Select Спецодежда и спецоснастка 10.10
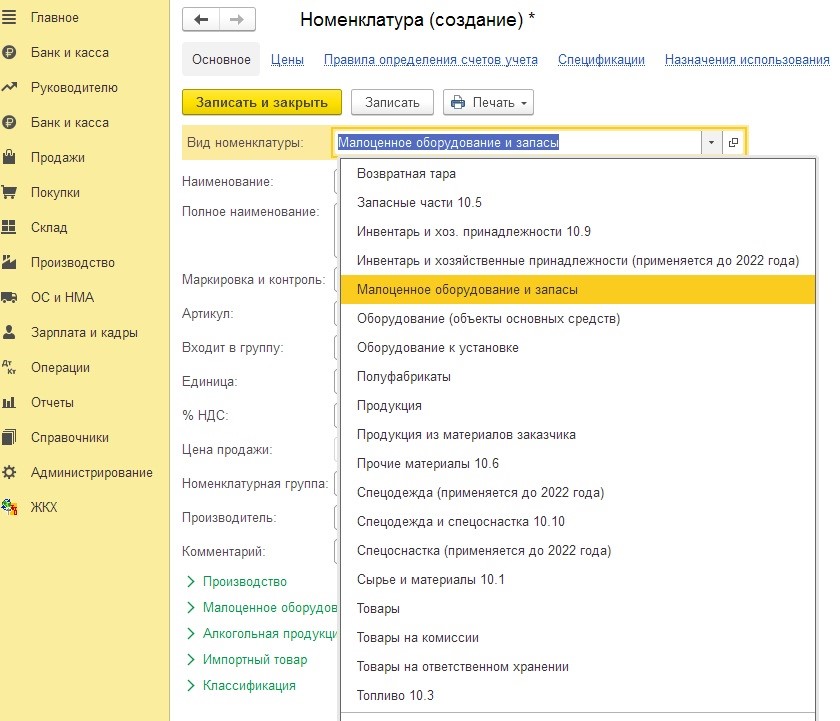 click(x=578, y=521)
